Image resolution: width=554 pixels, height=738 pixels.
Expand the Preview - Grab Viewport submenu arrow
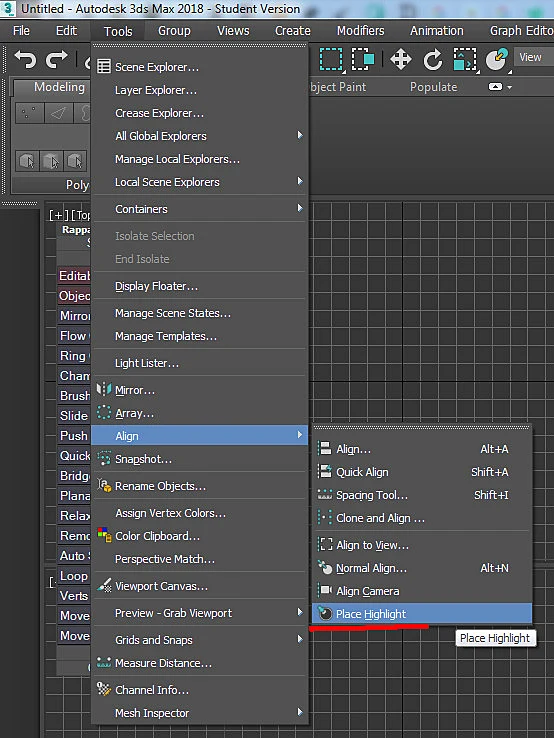[x=300, y=612]
